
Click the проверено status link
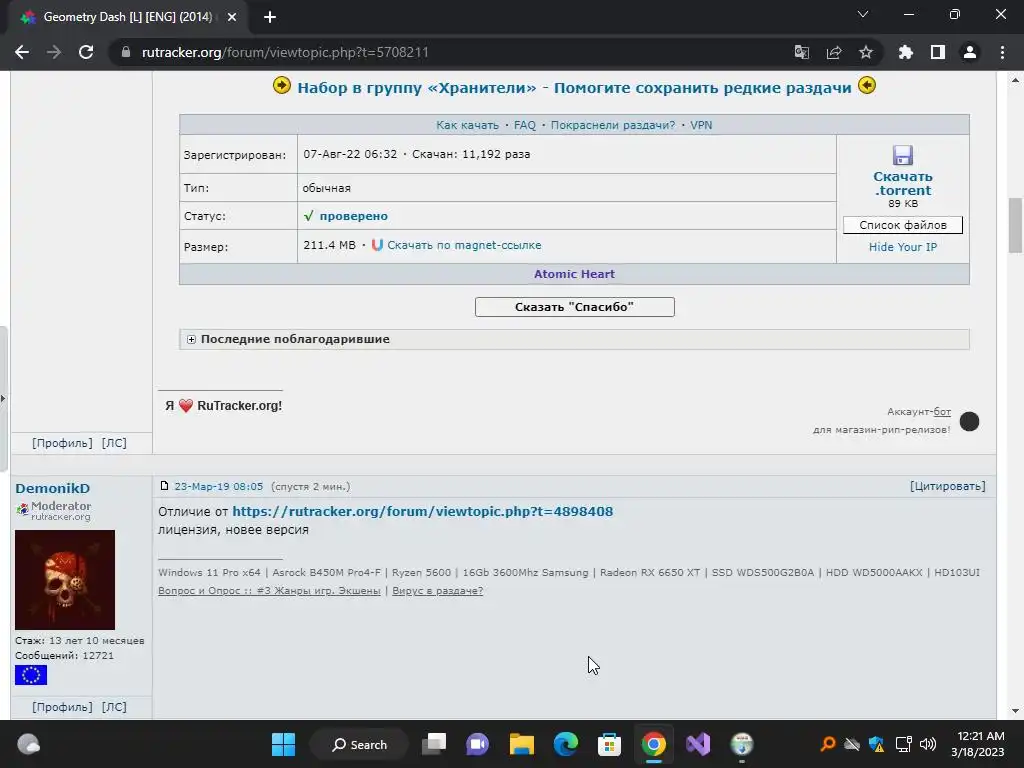[353, 216]
